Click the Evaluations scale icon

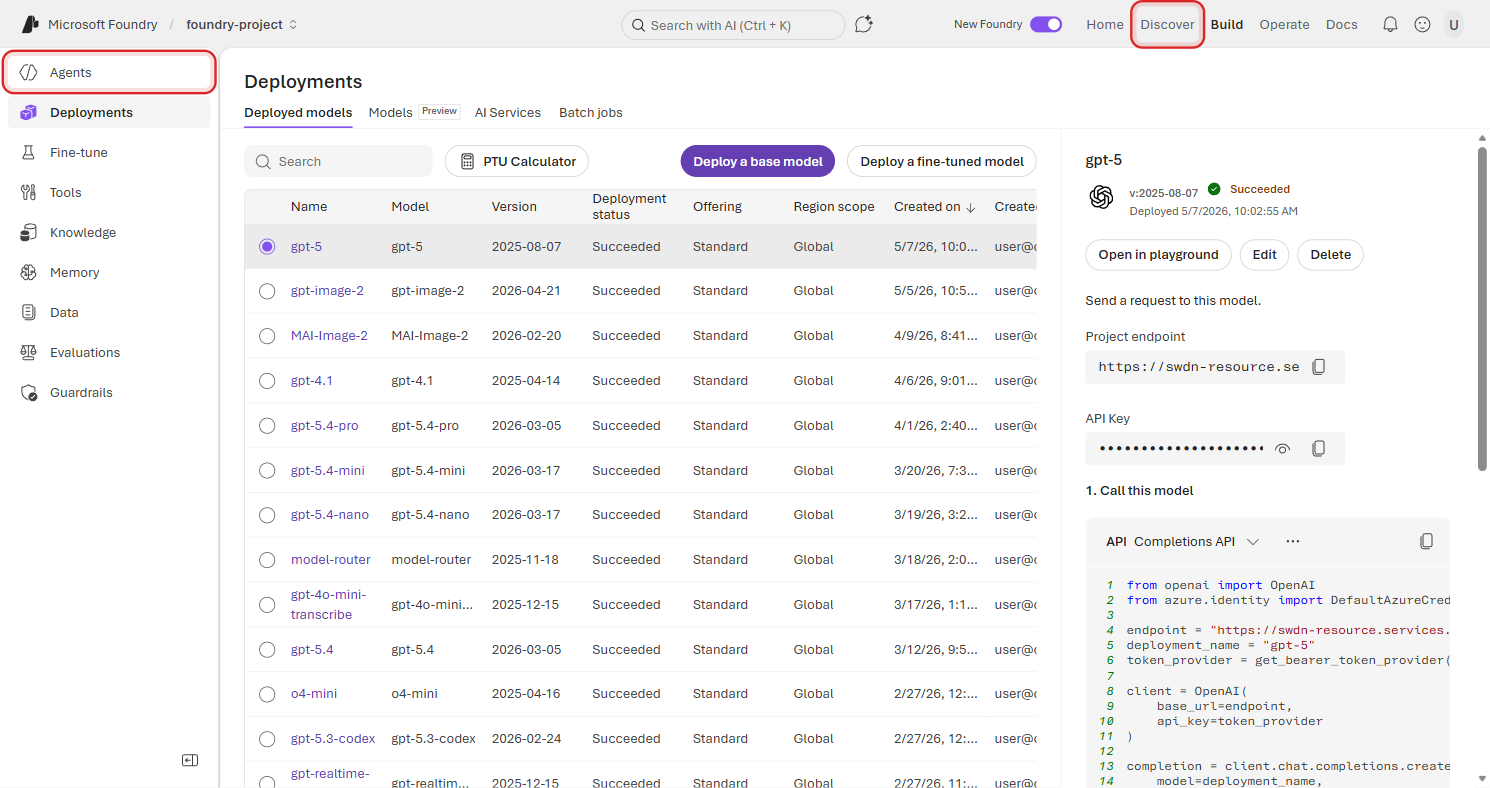pos(29,352)
